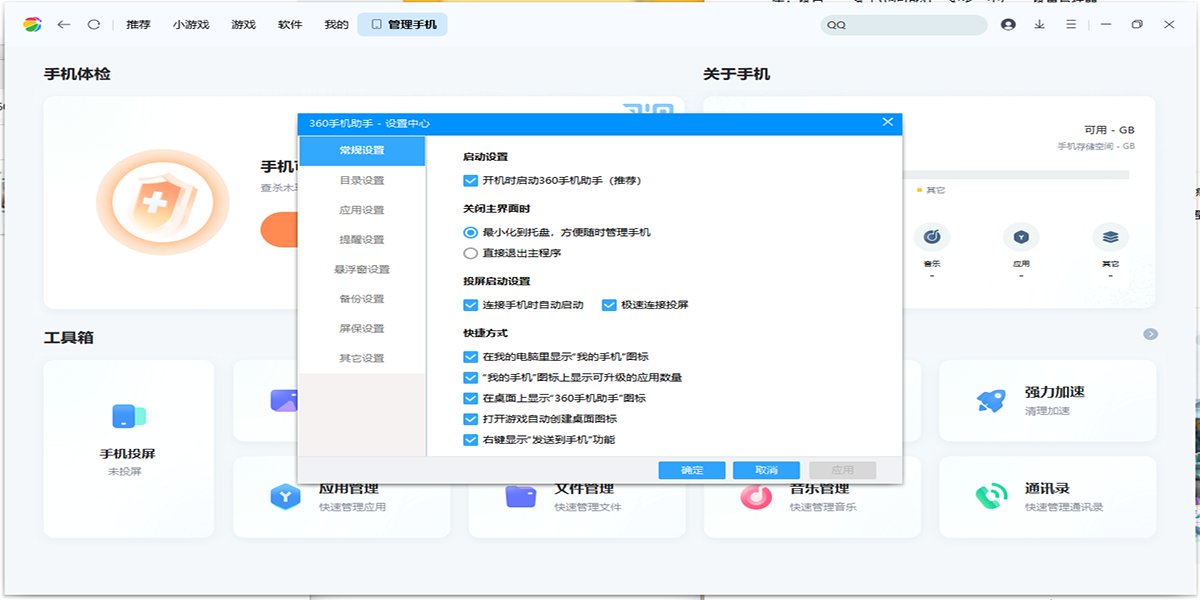Open the hamburger main menu icon
The image size is (1200, 600).
coord(1071,24)
